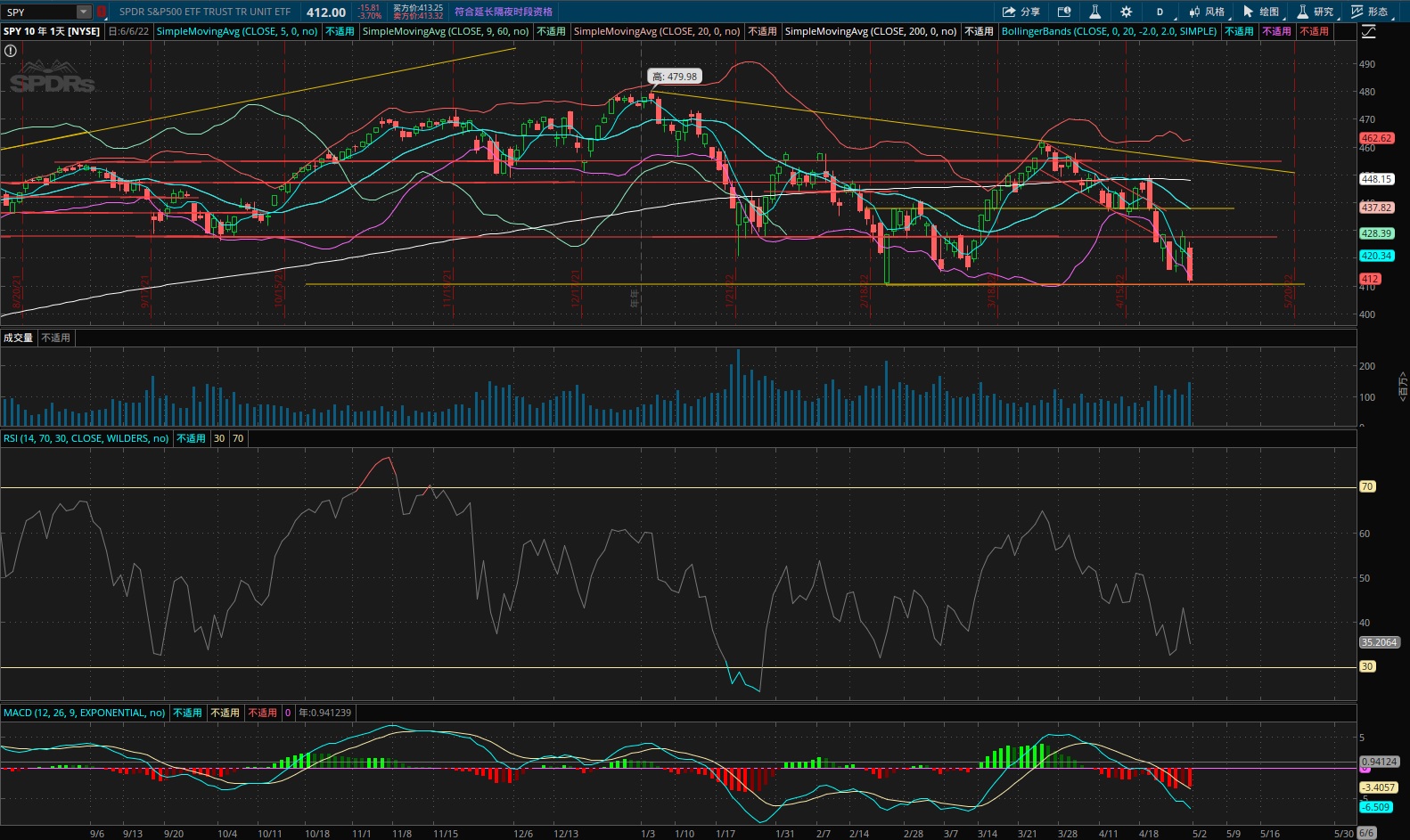Open the symbol selector dropdown arrow

click(x=84, y=12)
